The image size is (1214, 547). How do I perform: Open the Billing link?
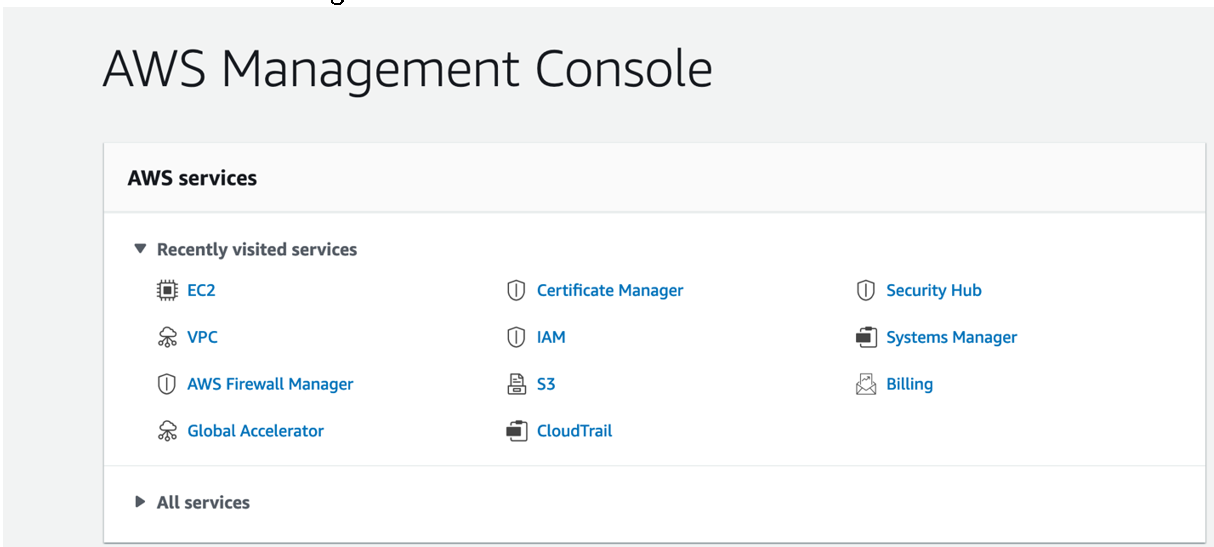909,384
